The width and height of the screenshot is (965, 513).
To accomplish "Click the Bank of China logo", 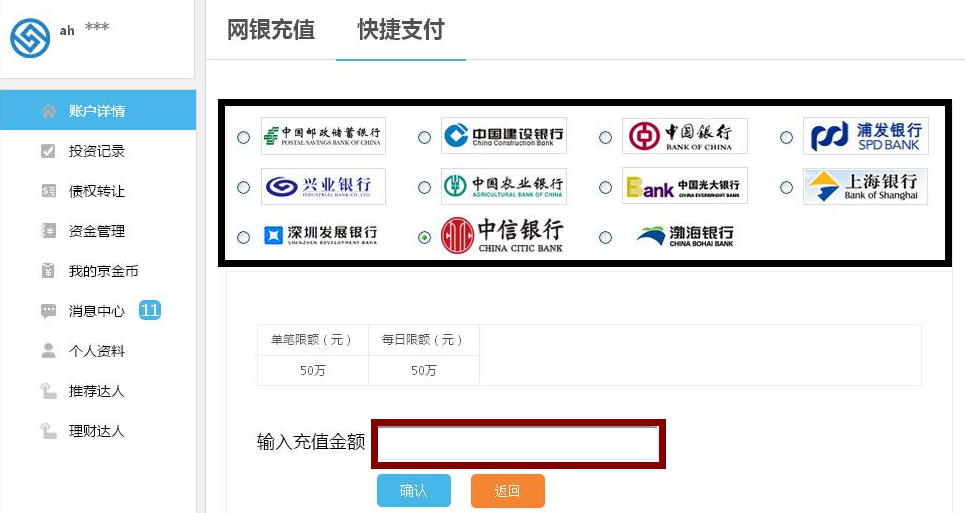I will pyautogui.click(x=685, y=136).
